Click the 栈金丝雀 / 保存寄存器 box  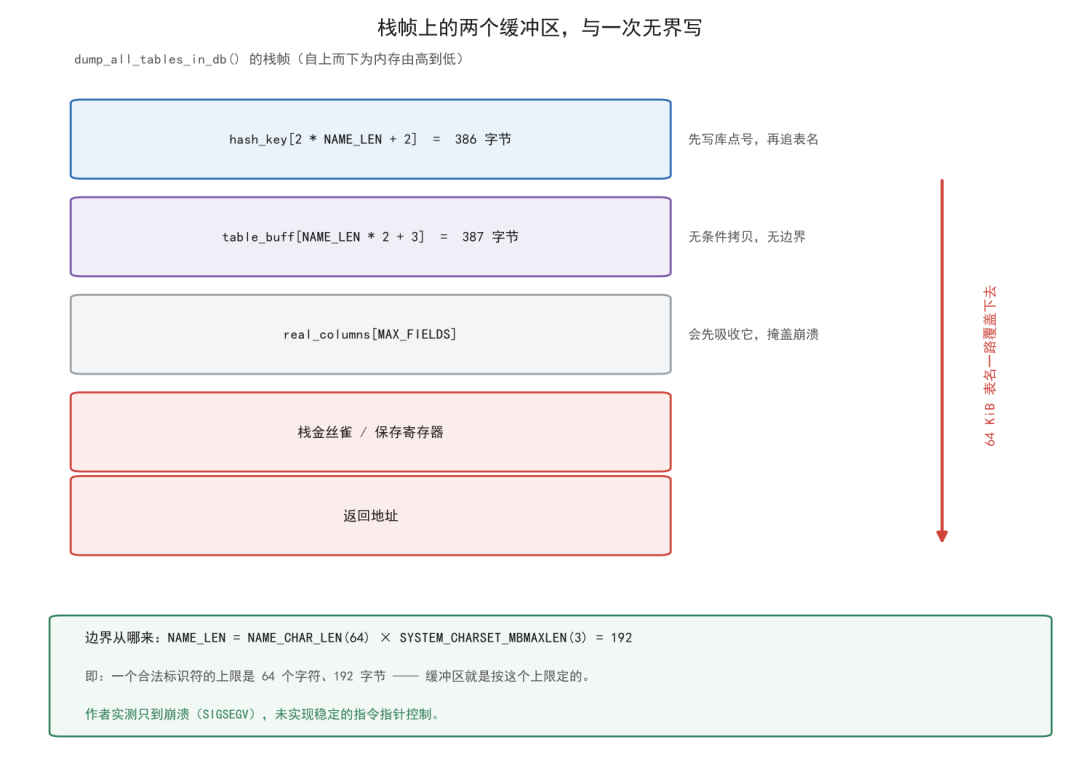(x=371, y=432)
